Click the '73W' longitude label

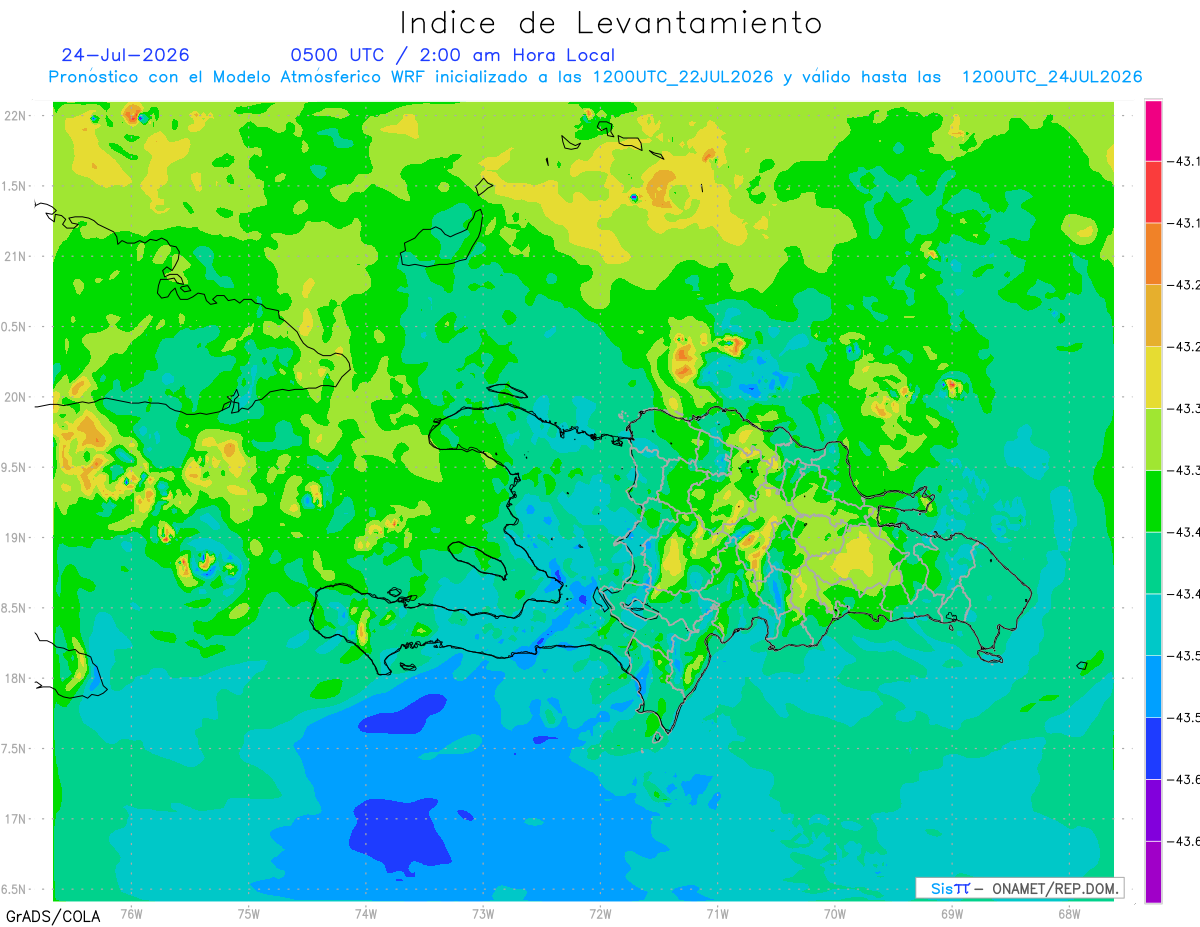click(483, 914)
